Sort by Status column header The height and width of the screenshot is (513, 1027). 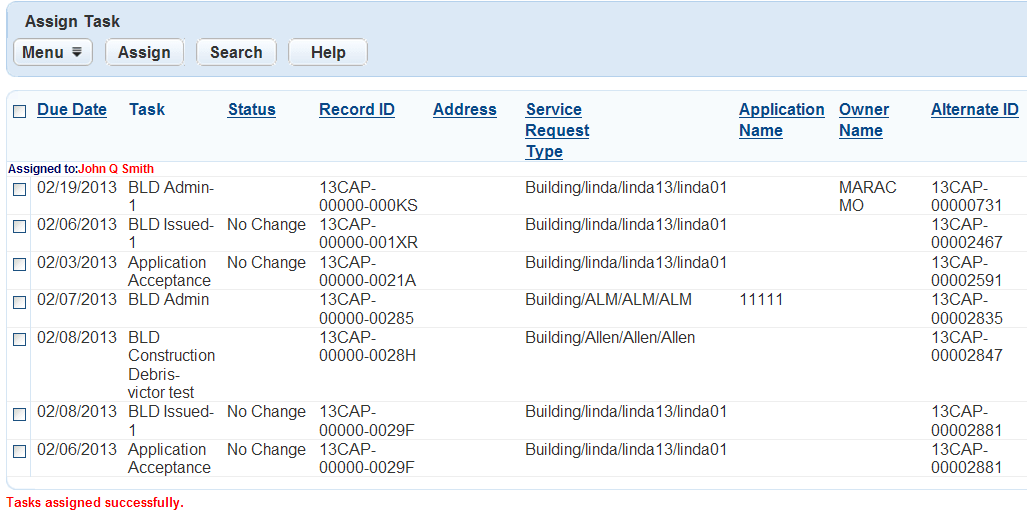coord(251,110)
